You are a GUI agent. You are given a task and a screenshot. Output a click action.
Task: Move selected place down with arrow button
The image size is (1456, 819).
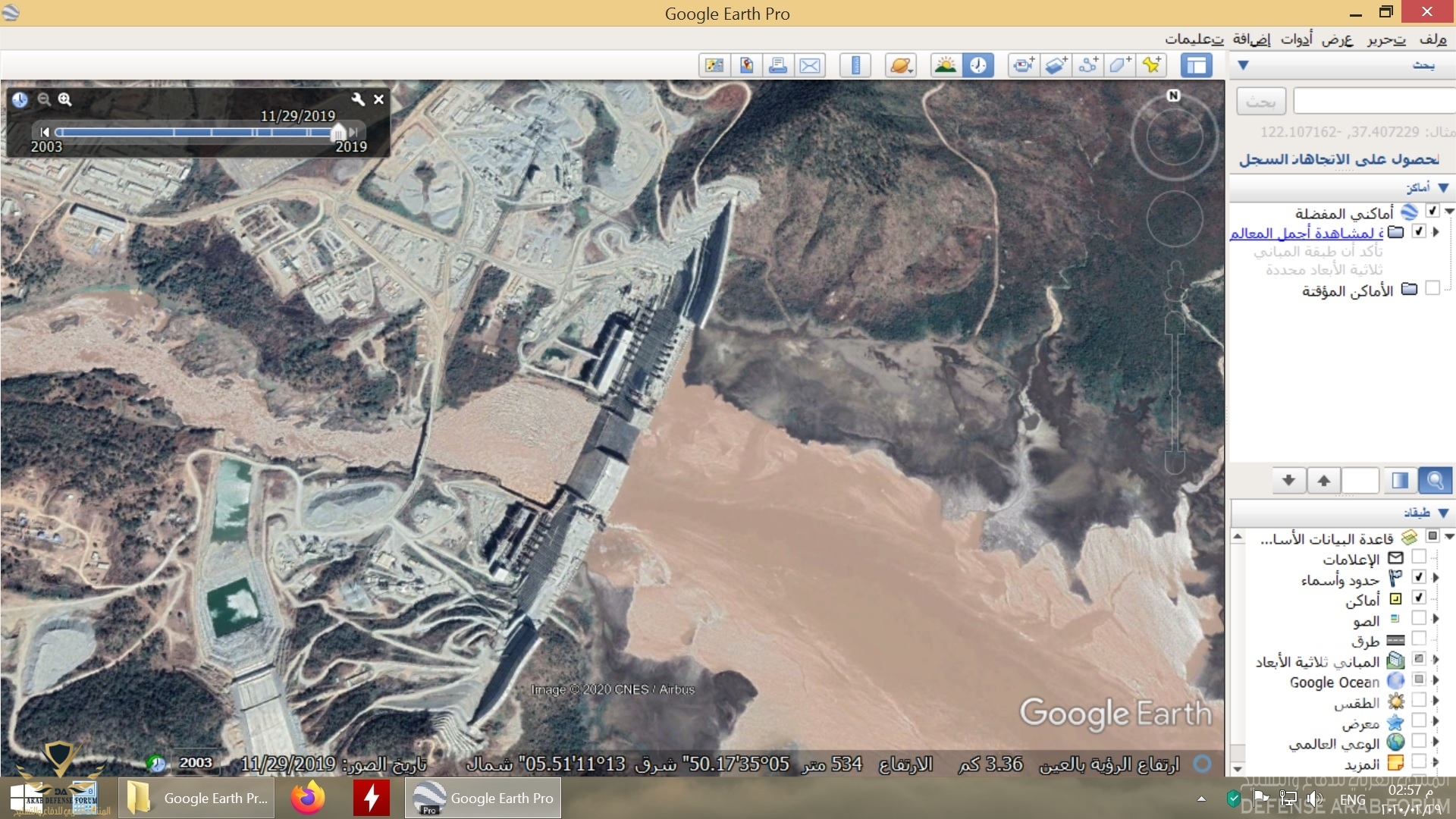[1288, 481]
